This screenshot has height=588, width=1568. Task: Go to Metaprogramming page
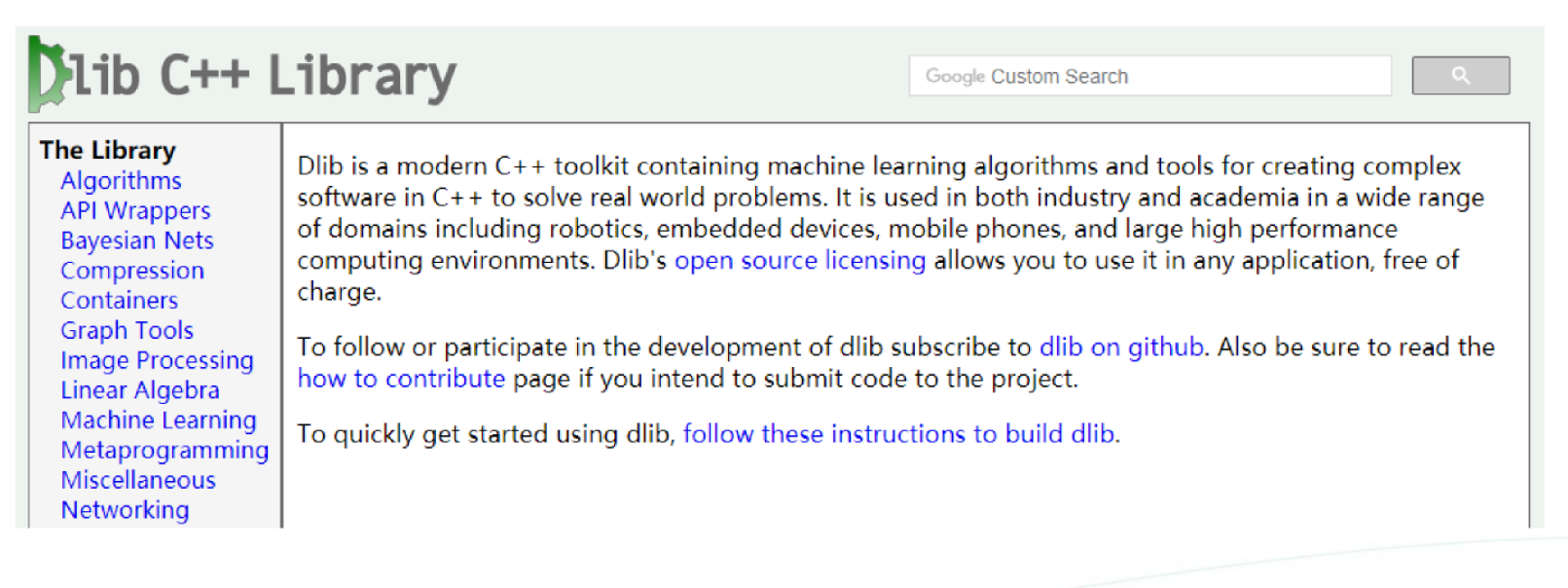click(164, 451)
